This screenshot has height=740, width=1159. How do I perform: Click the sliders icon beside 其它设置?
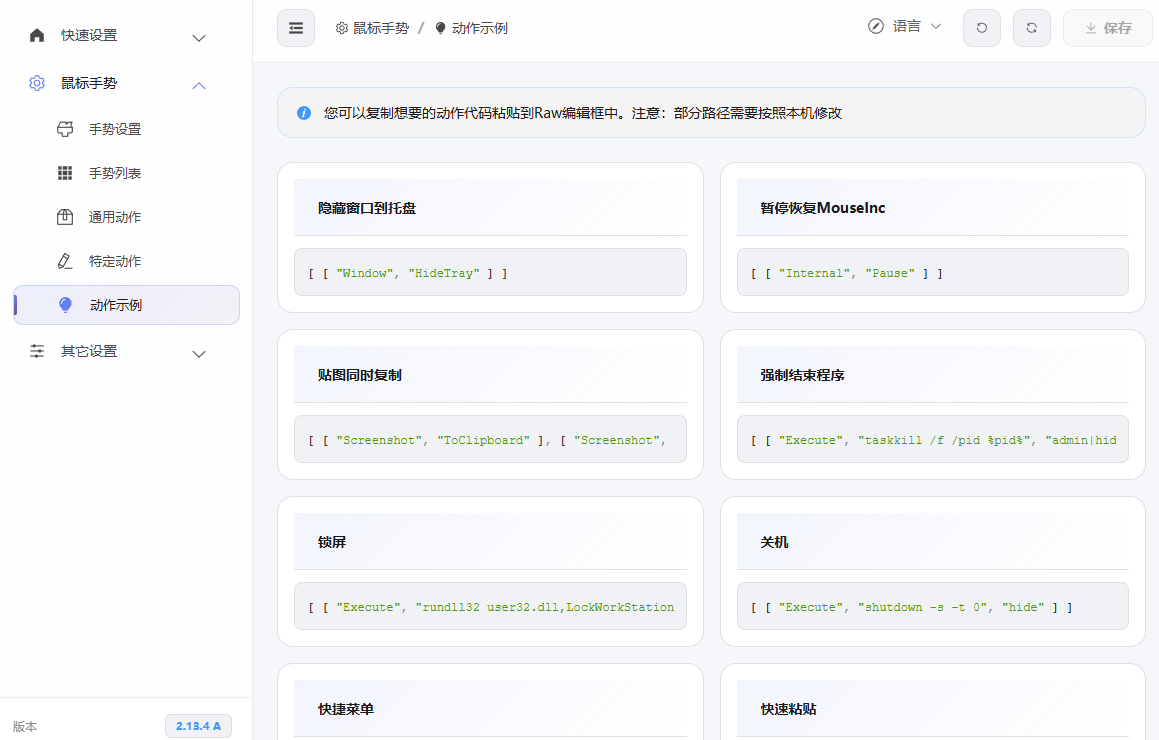[x=37, y=351]
